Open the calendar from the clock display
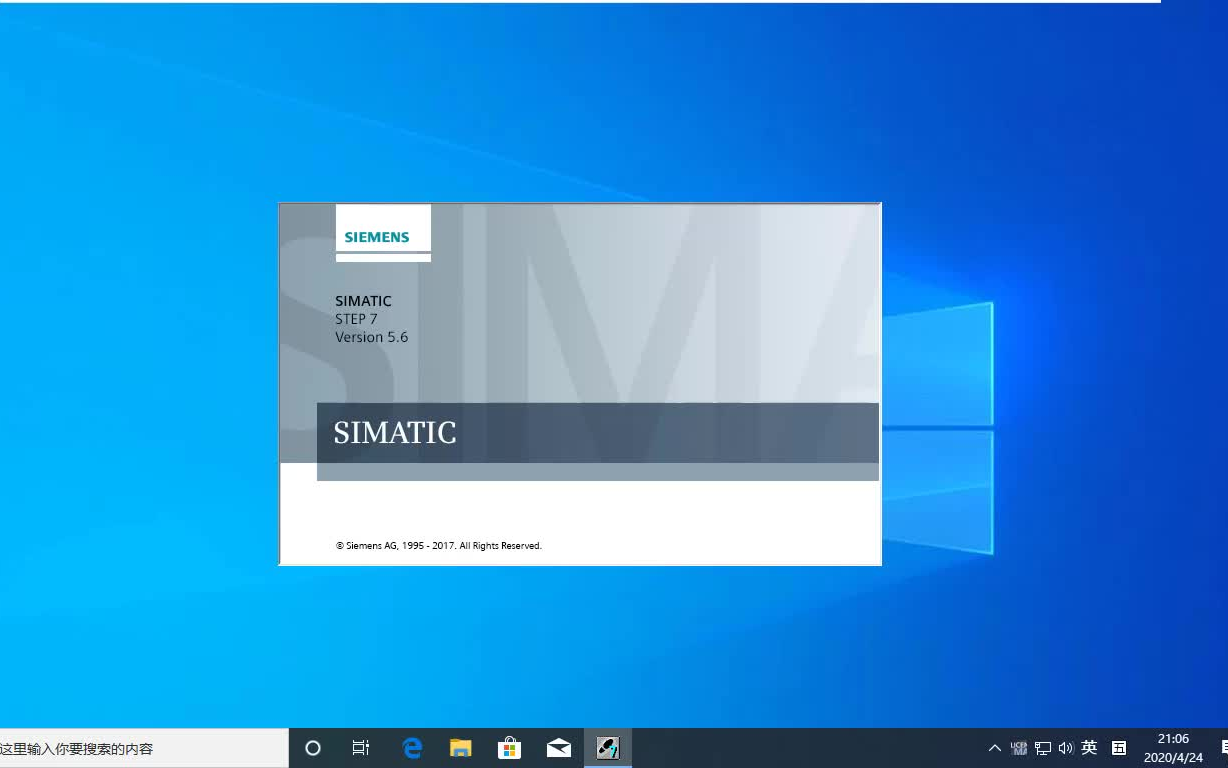The width and height of the screenshot is (1228, 768). click(1172, 747)
